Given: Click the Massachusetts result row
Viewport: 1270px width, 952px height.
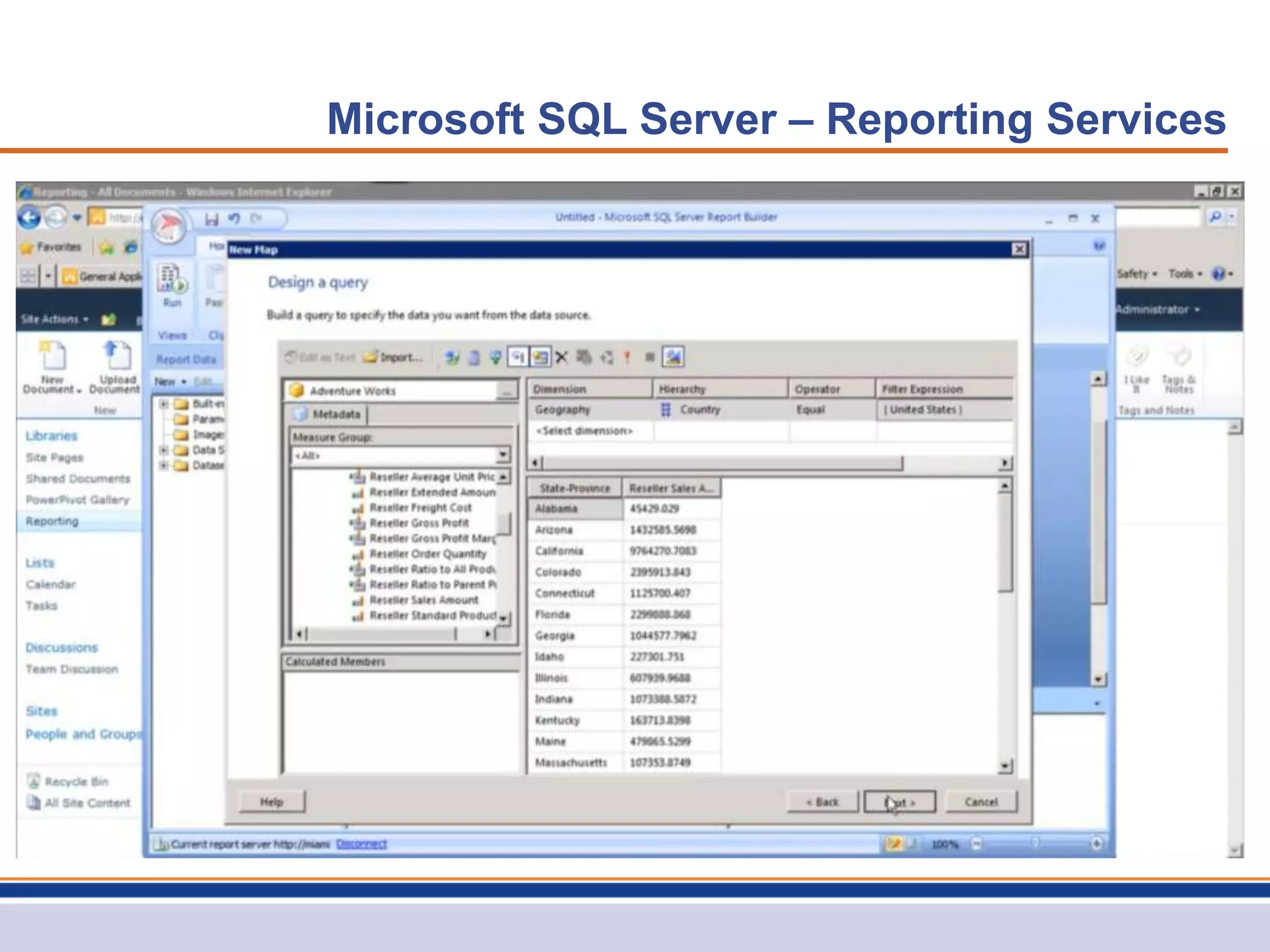Looking at the screenshot, I should tap(624, 762).
